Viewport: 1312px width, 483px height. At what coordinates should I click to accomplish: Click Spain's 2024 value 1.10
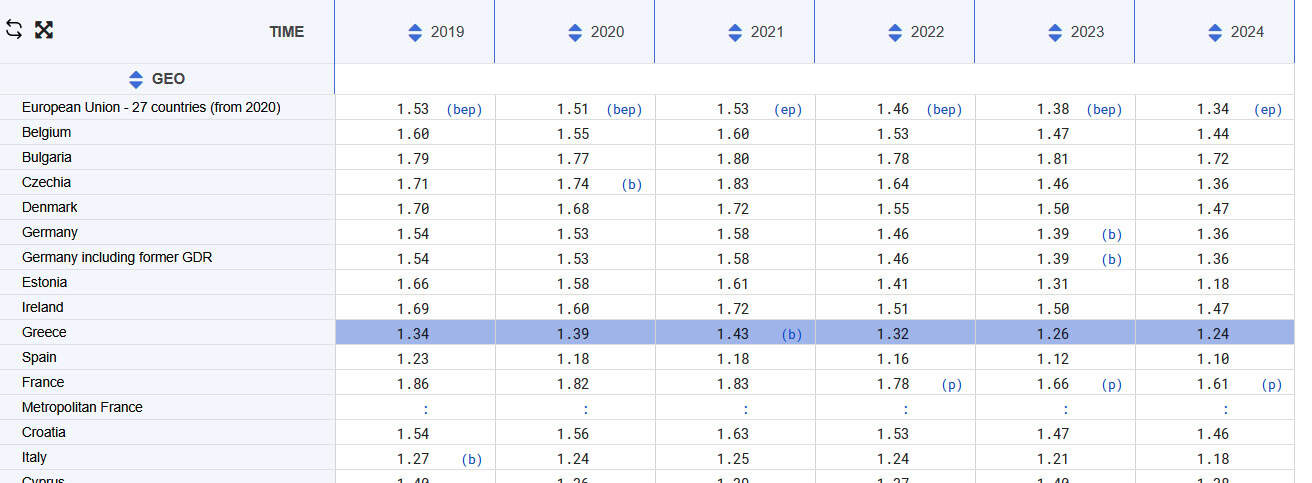coord(1213,359)
